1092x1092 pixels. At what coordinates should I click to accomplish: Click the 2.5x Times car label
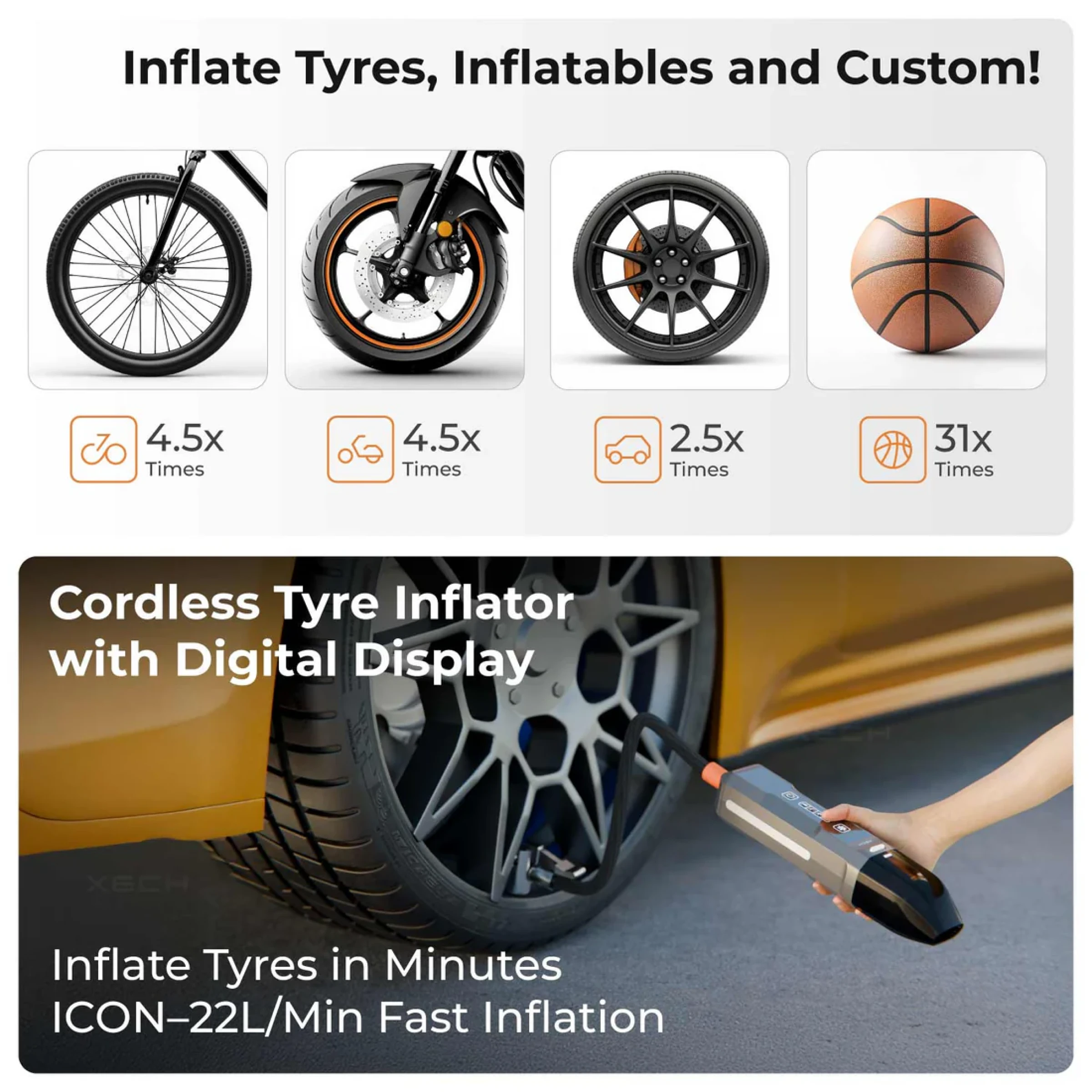tap(707, 450)
